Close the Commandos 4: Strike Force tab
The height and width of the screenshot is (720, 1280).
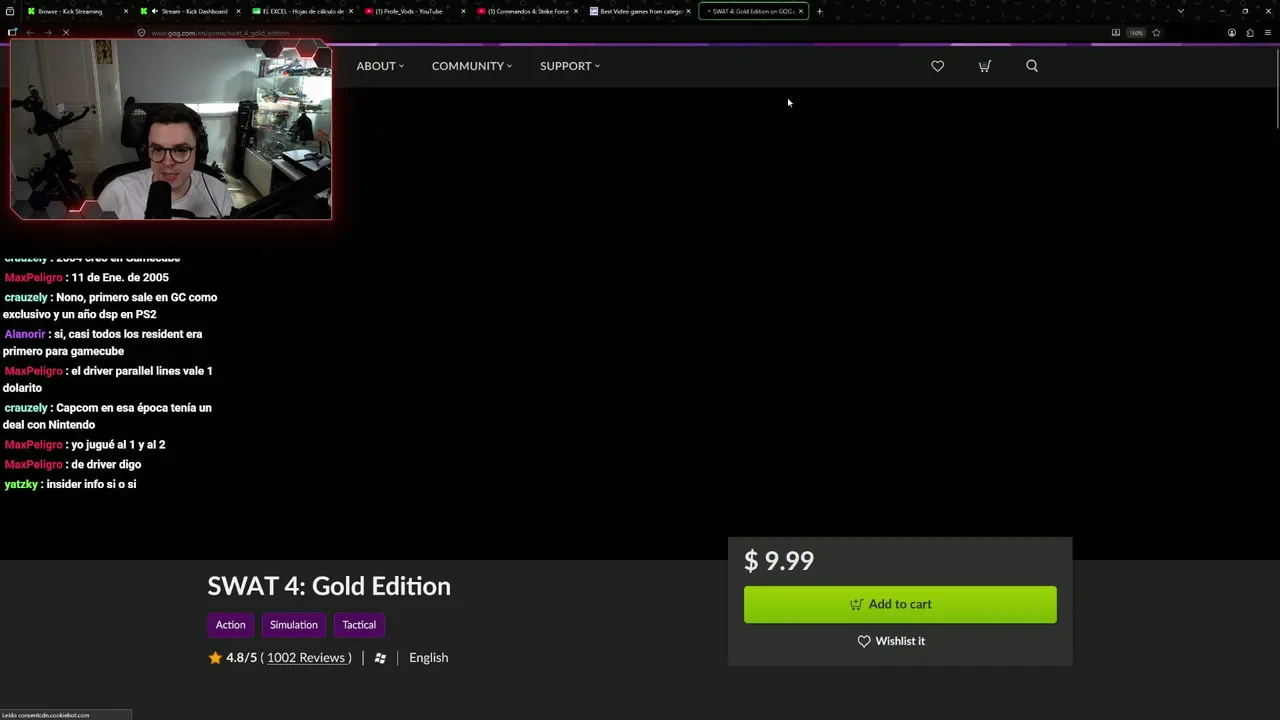point(575,11)
